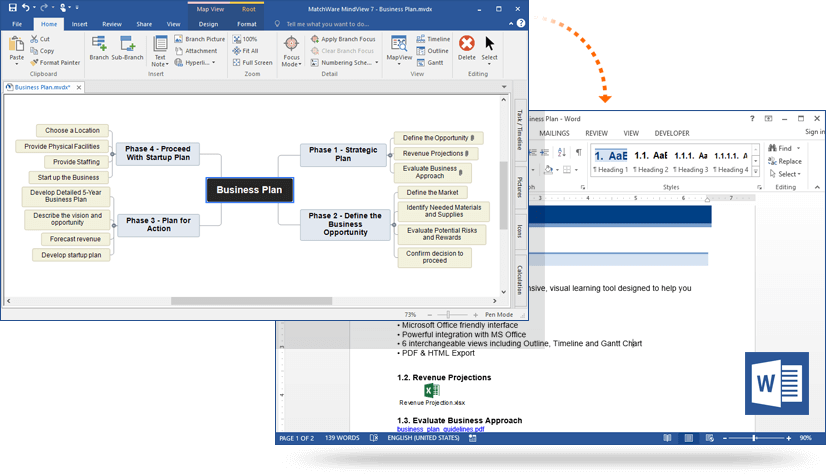826x474 pixels.
Task: Click the Excel file icon Revenue Projection.xlsx
Action: coord(432,390)
